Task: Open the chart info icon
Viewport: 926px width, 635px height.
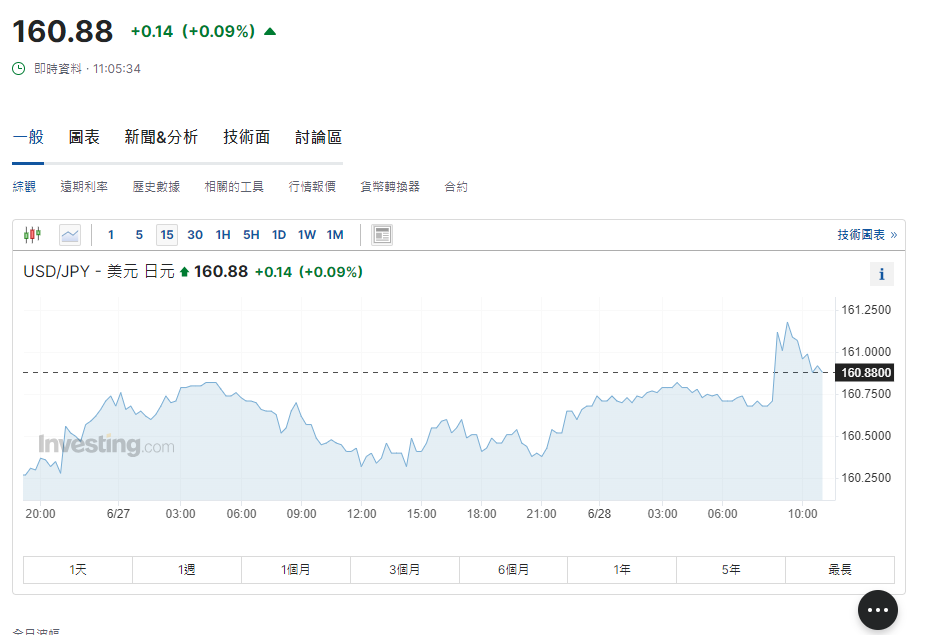Action: 881,274
